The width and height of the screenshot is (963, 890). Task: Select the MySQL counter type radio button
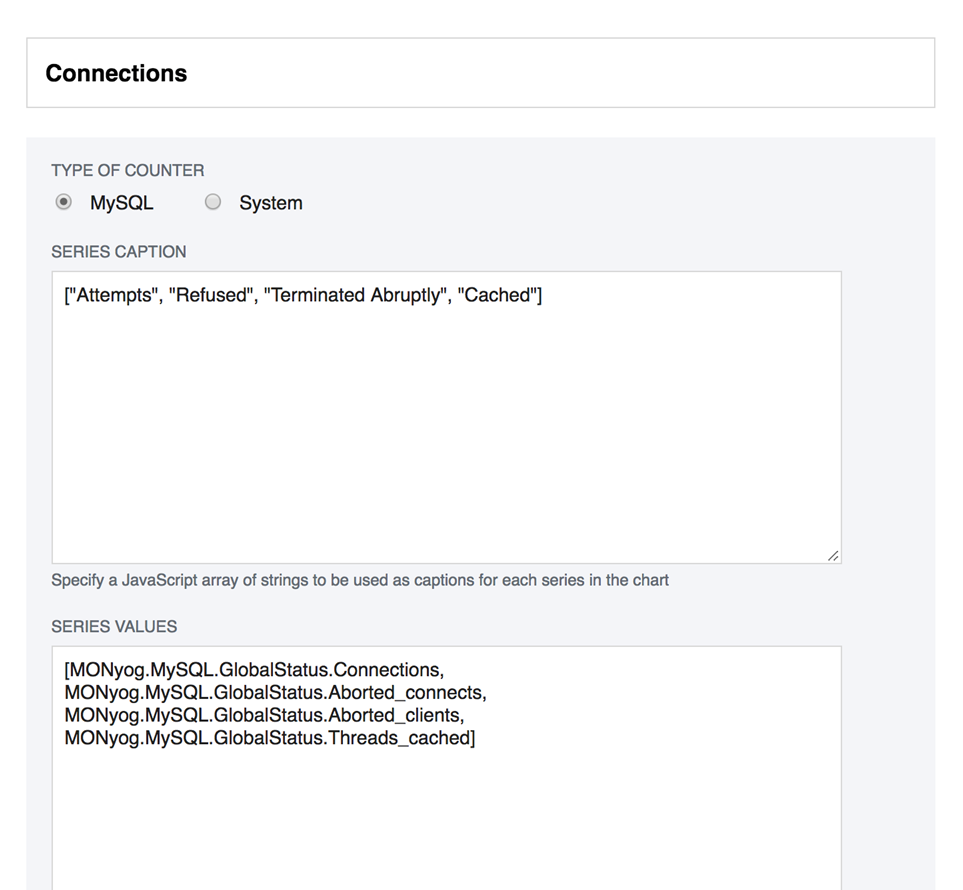point(64,202)
